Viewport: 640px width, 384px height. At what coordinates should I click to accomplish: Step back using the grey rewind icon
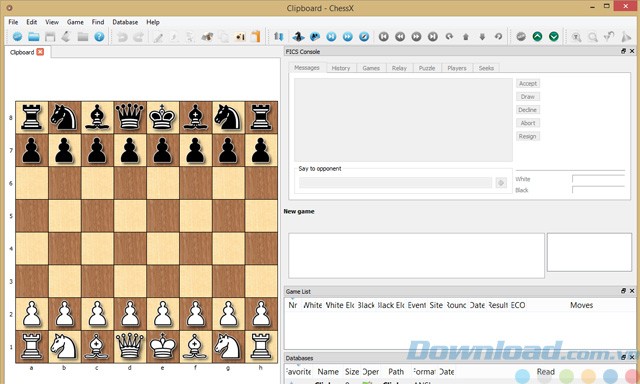400,37
